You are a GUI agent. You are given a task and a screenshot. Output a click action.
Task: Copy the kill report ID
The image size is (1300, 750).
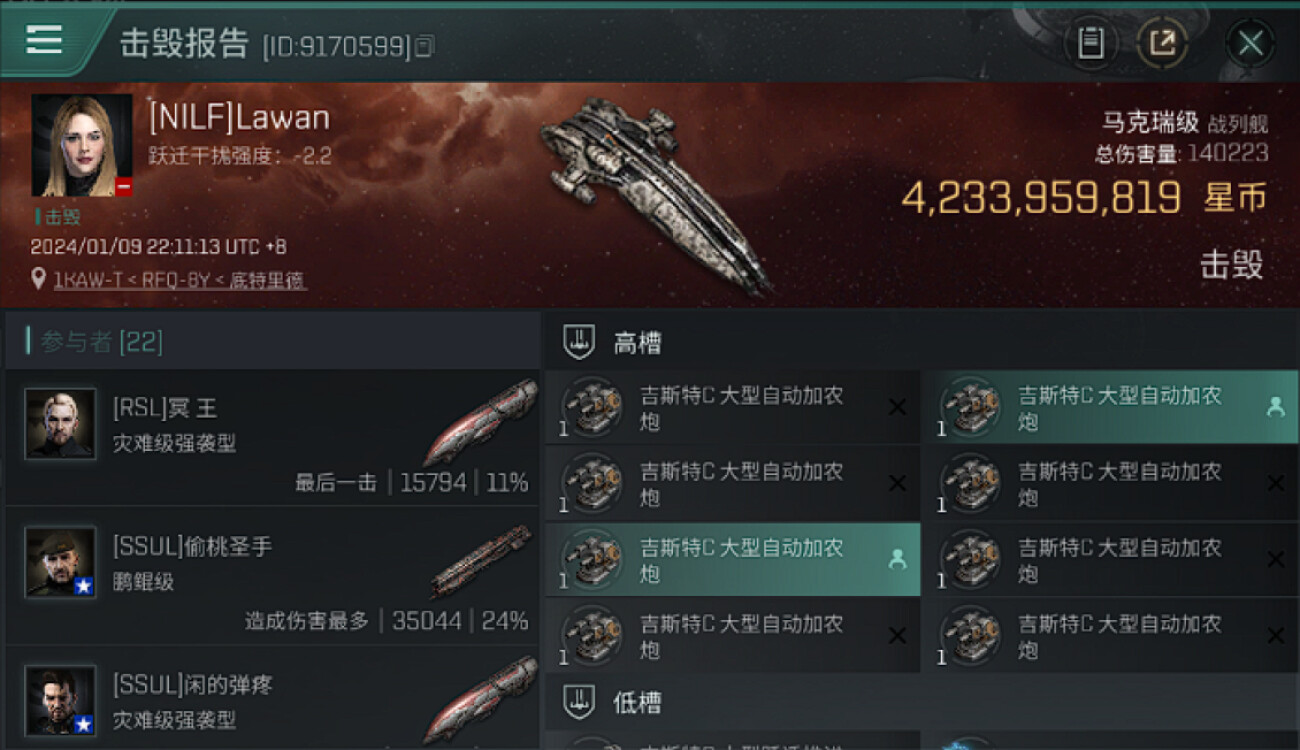point(424,45)
